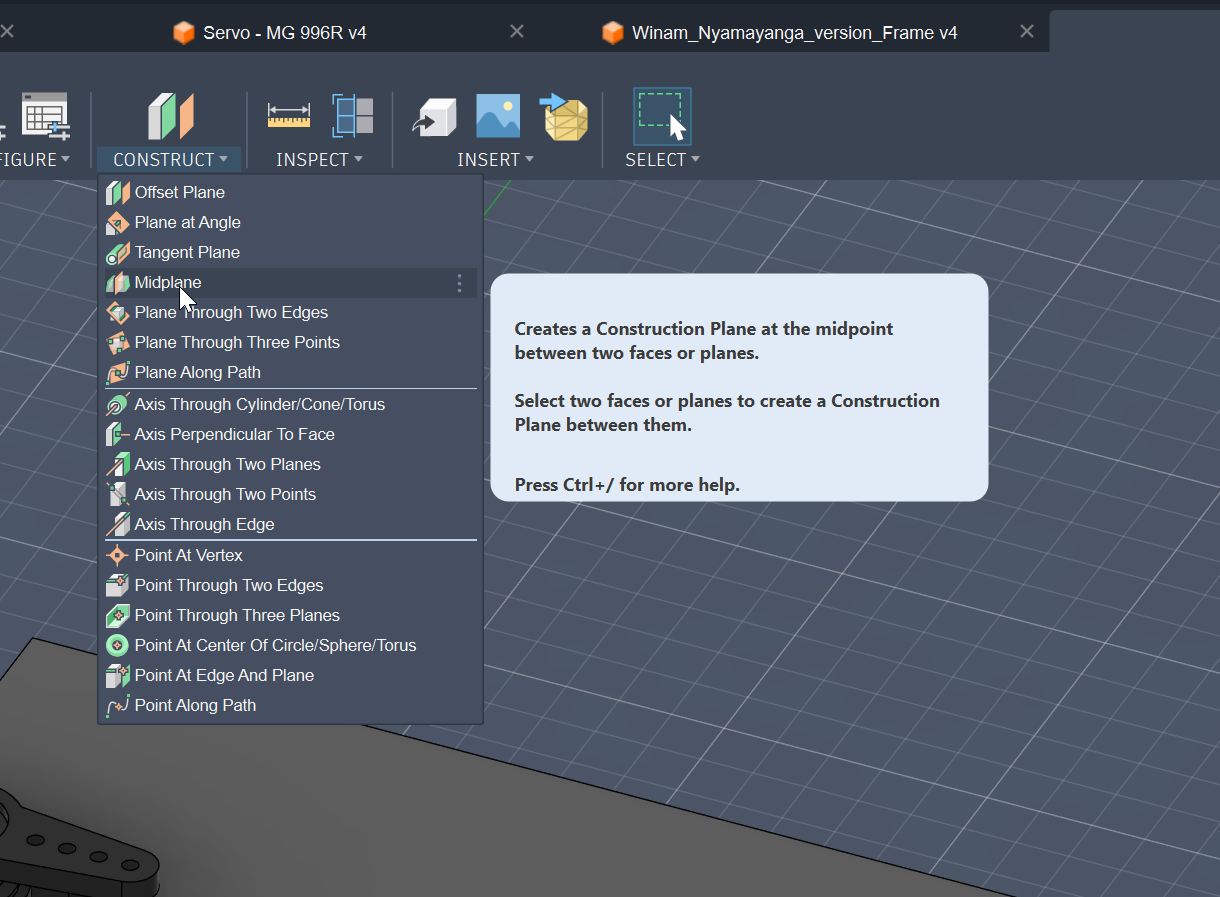Choose Axis Through Cylinder/Cone/Torus
Viewport: 1220px width, 897px height.
(290, 404)
